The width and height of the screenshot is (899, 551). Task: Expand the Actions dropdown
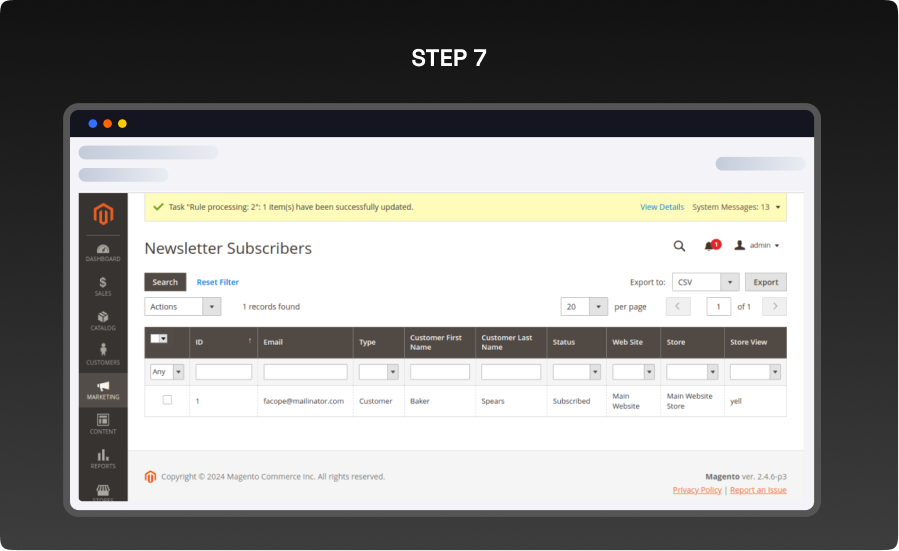tap(183, 307)
